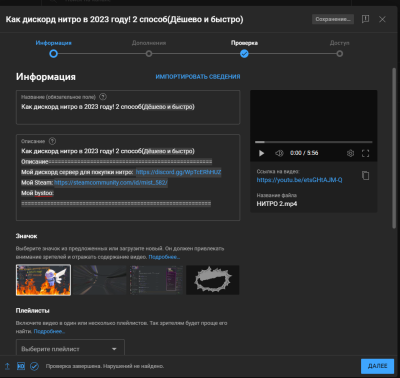Select the dark tunnel thumbnail
Image resolution: width=400 pixels, height=378 pixels.
point(100,280)
